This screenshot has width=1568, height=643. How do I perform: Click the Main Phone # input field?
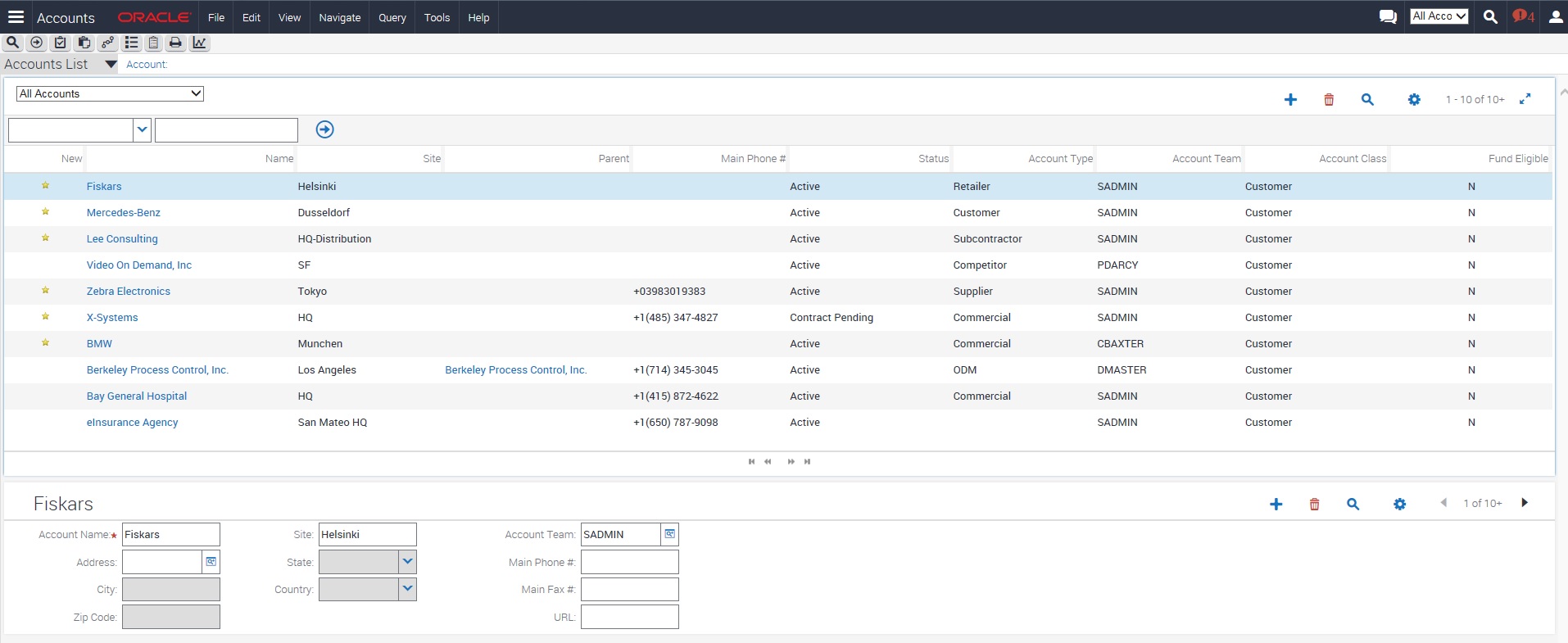(x=630, y=562)
